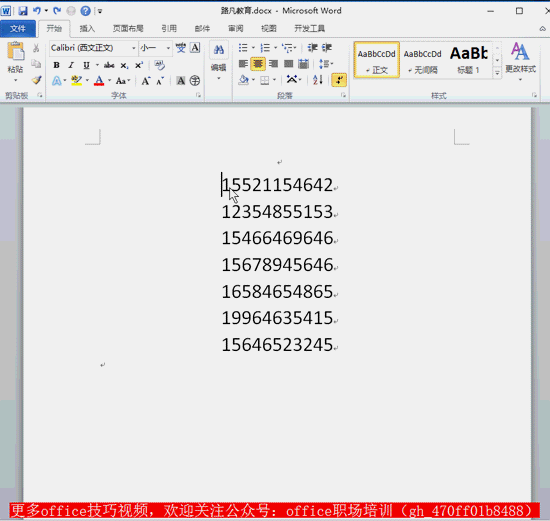
Task: Toggle center alignment button
Action: click(258, 64)
